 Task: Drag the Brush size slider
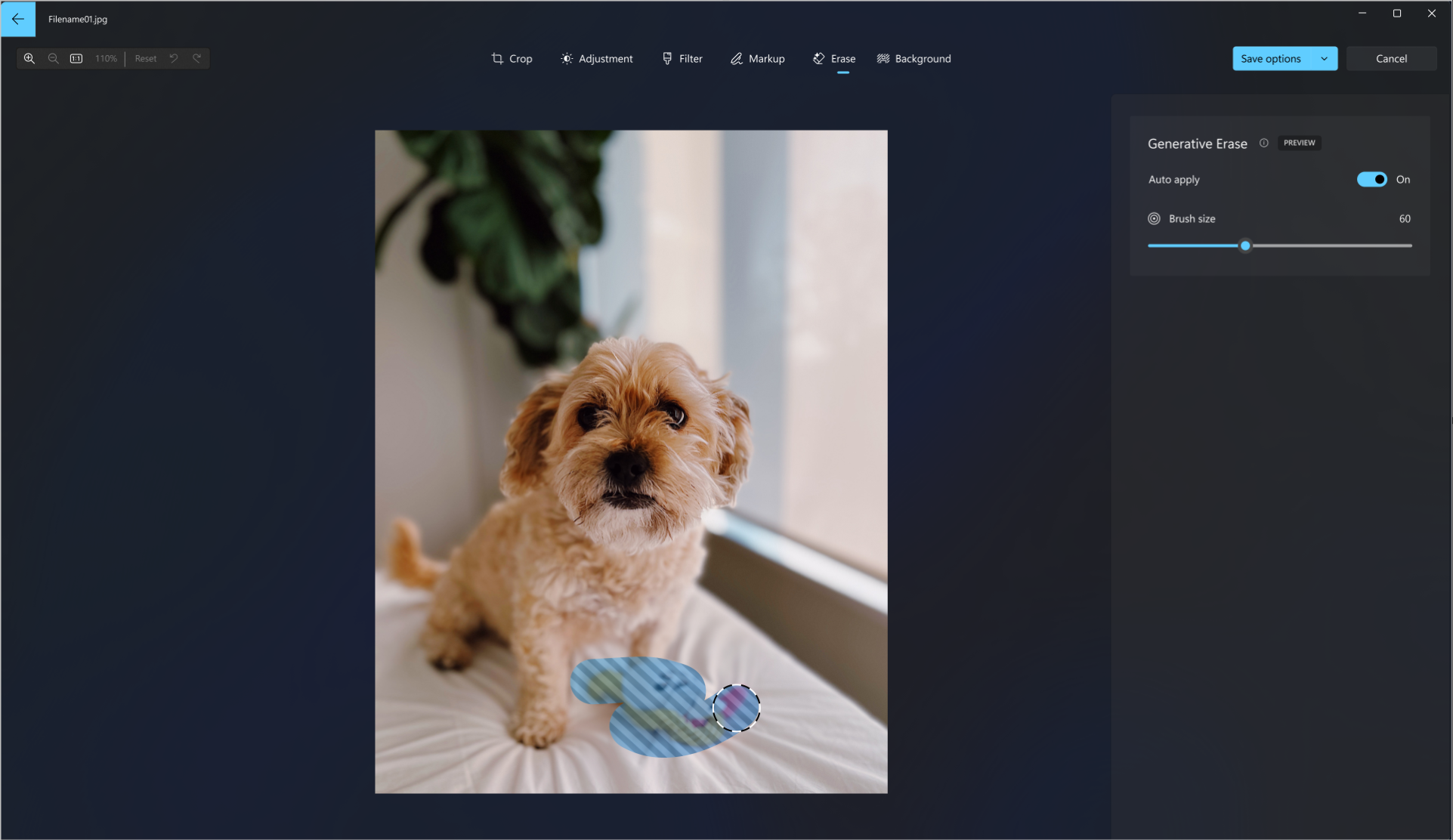1246,245
